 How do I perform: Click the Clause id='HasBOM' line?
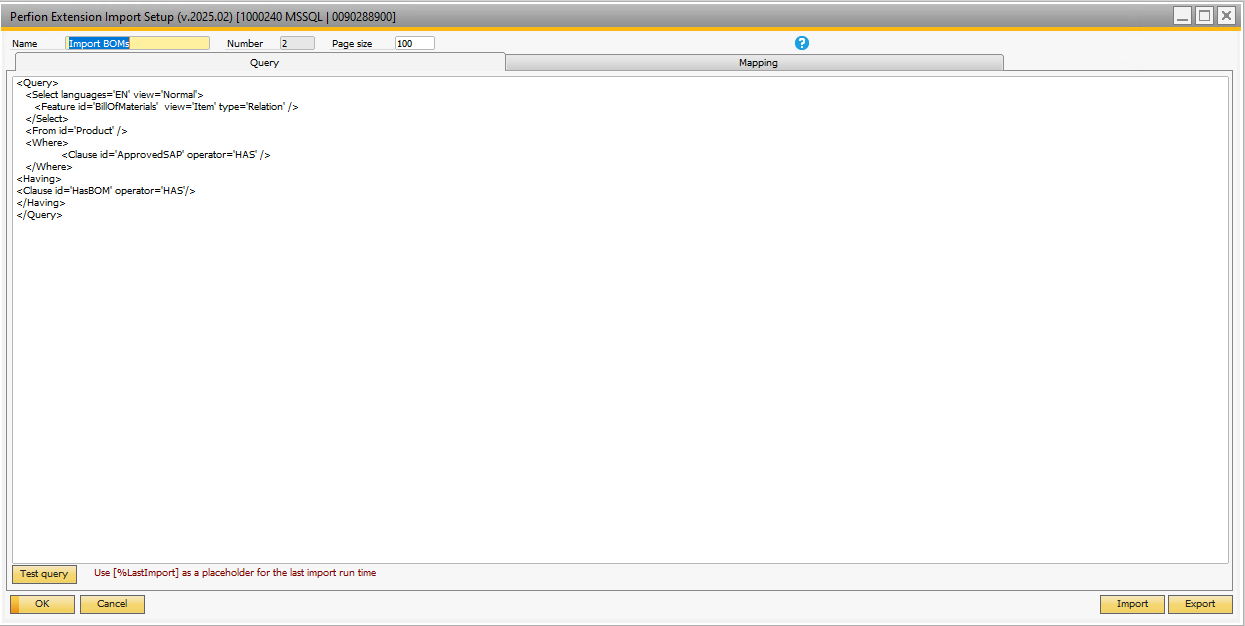click(x=106, y=191)
